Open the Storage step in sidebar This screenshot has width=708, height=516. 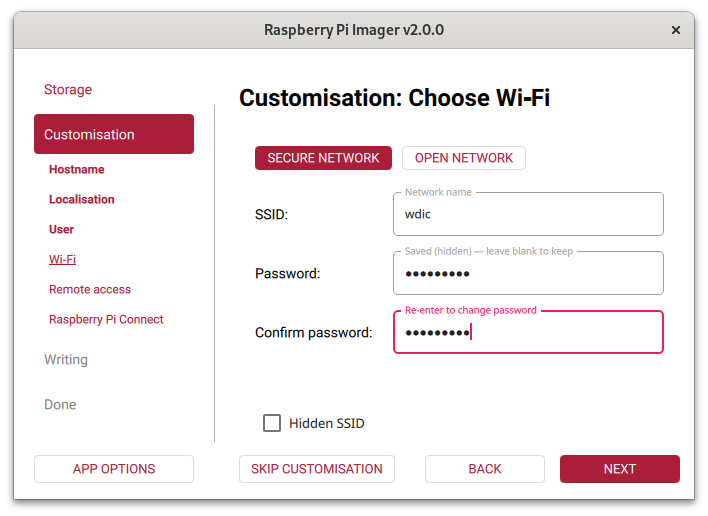click(x=68, y=90)
